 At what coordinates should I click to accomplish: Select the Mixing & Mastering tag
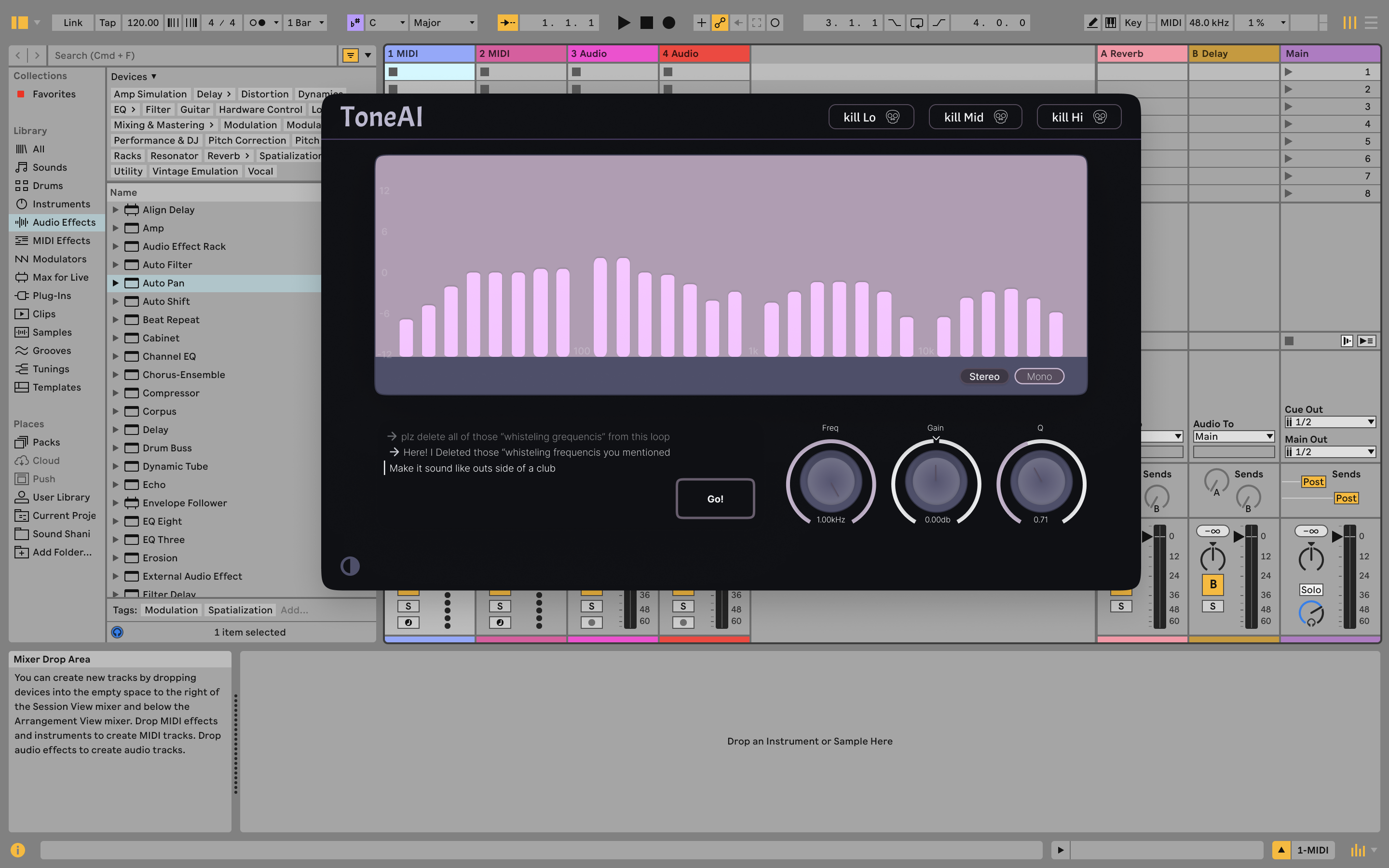[x=163, y=124]
